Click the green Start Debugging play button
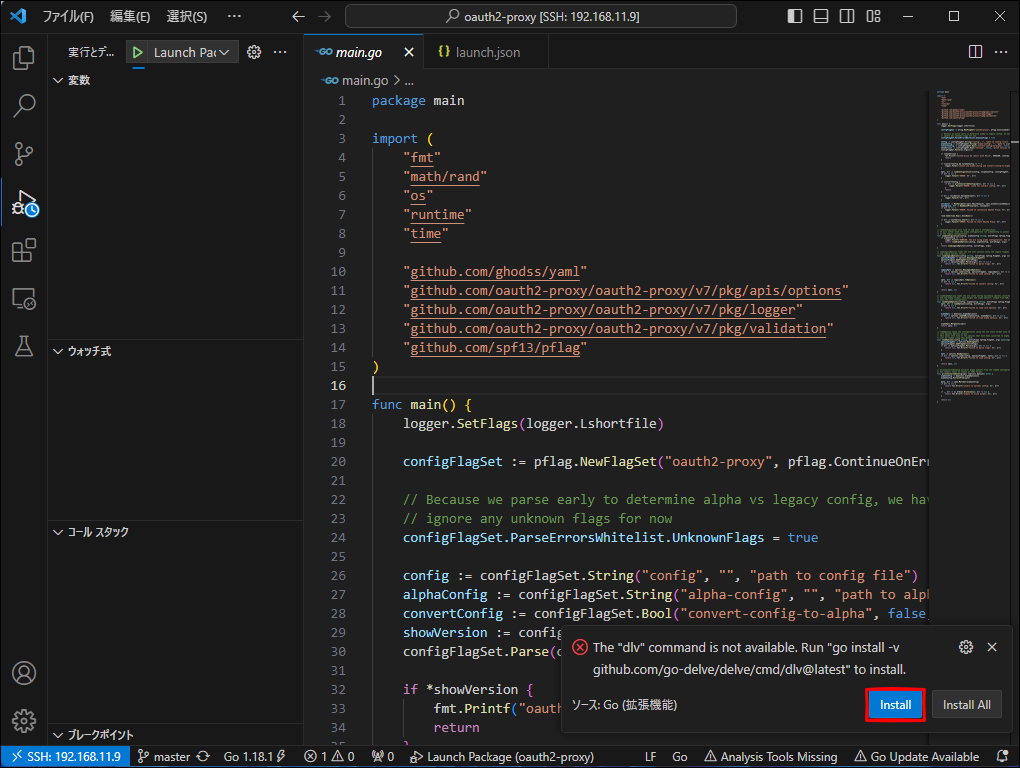Screen dimensions: 1020x768 click(138, 52)
